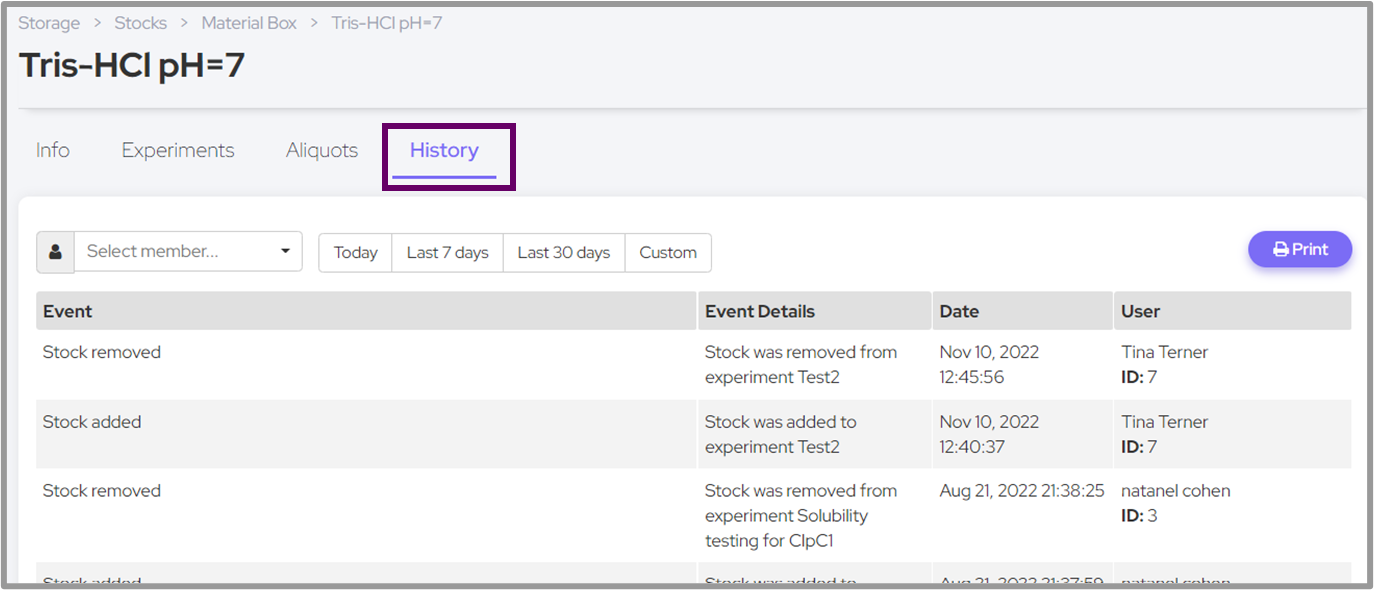Screen dimensions: 1374x590
Task: Click the Select member dropdown arrow
Action: click(x=286, y=251)
